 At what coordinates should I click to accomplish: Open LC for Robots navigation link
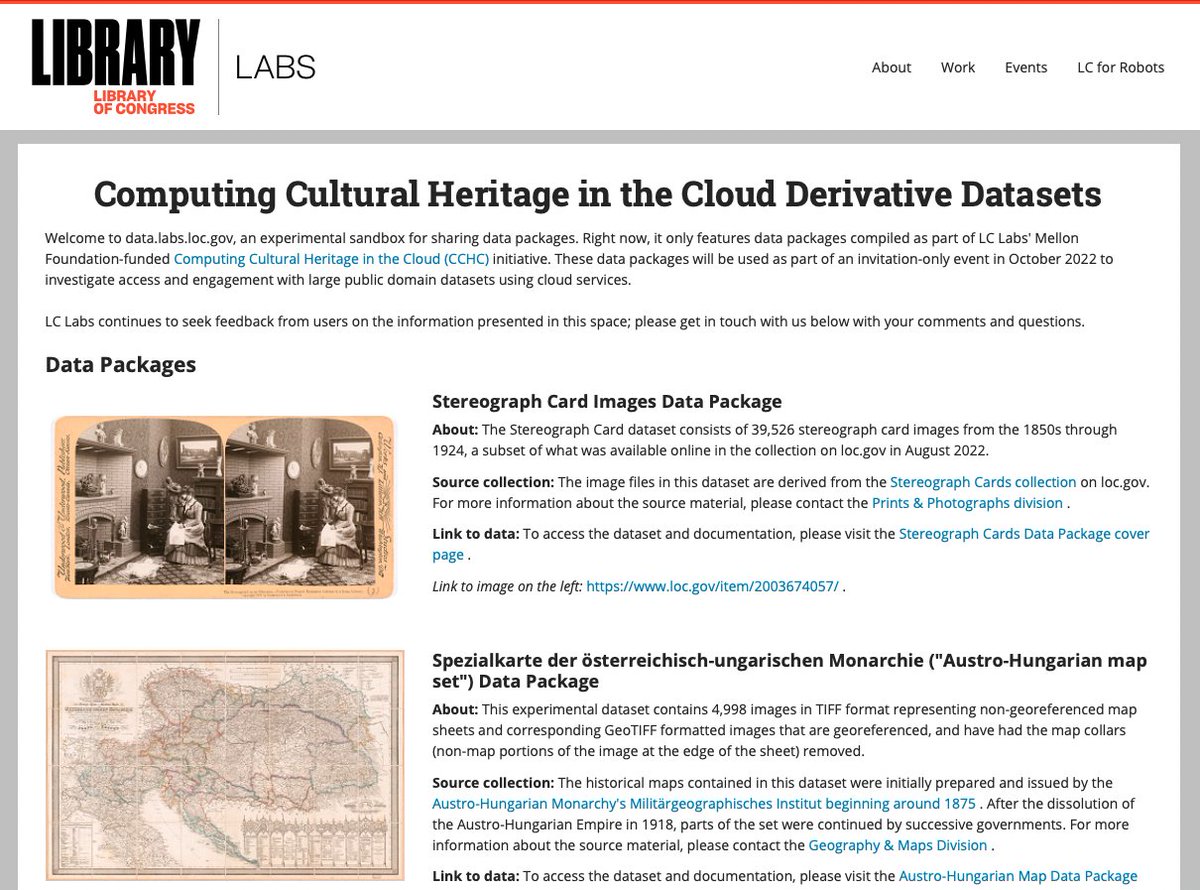point(1120,67)
